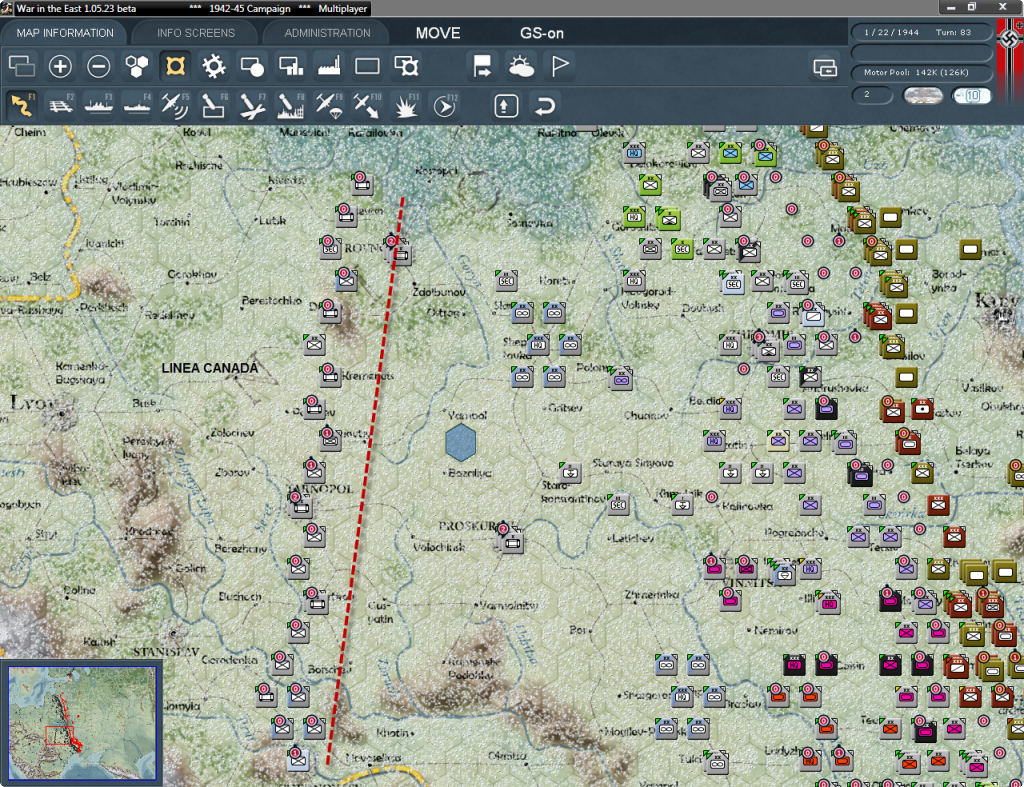Image resolution: width=1024 pixels, height=787 pixels.
Task: Click the Zdolbunov town label
Action: pos(439,291)
